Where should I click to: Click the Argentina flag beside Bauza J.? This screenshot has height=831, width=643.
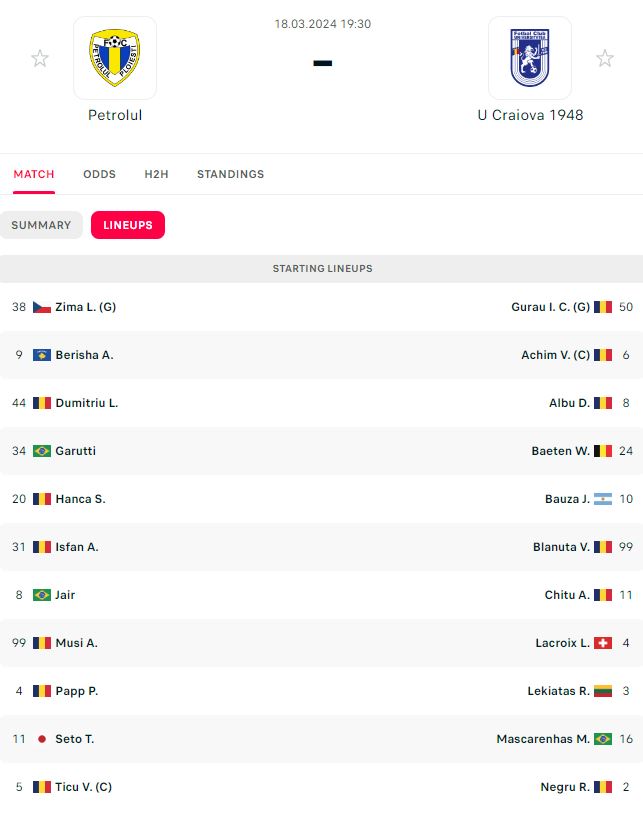(603, 499)
